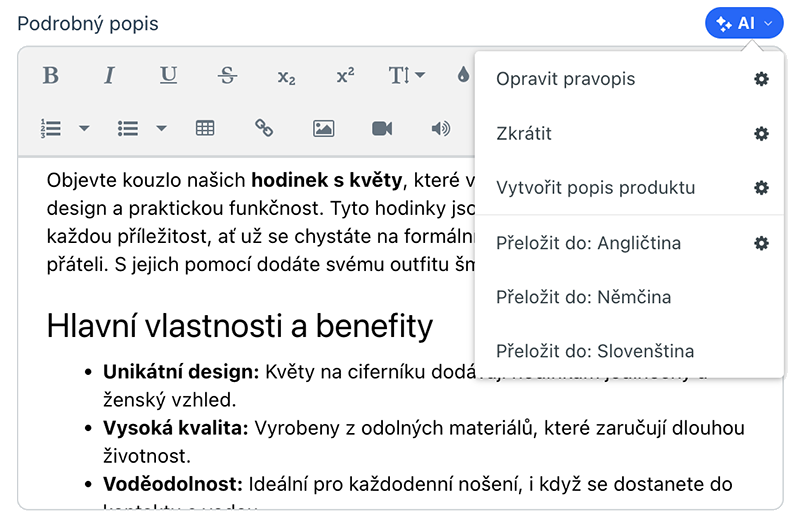Open settings gear for Opravit pravopis

761,79
